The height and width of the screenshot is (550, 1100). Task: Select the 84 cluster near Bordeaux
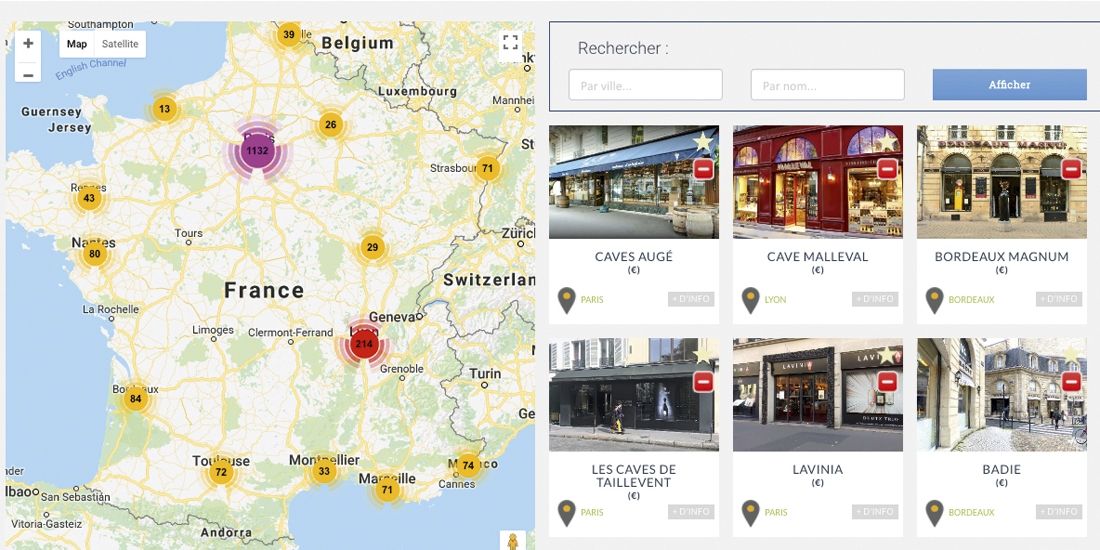(x=135, y=398)
